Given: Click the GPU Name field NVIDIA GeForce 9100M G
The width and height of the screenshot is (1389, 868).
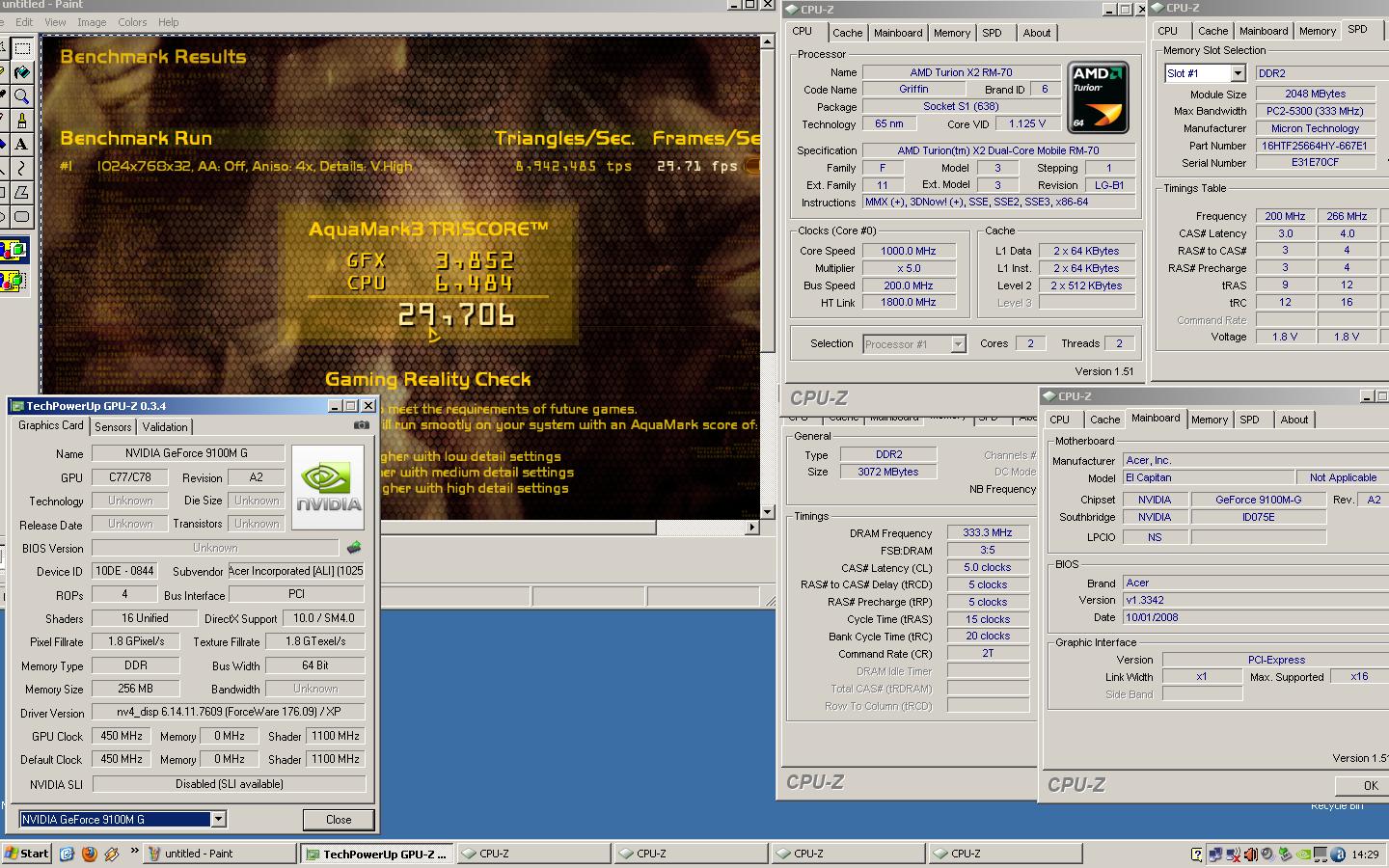Looking at the screenshot, I should coord(188,453).
